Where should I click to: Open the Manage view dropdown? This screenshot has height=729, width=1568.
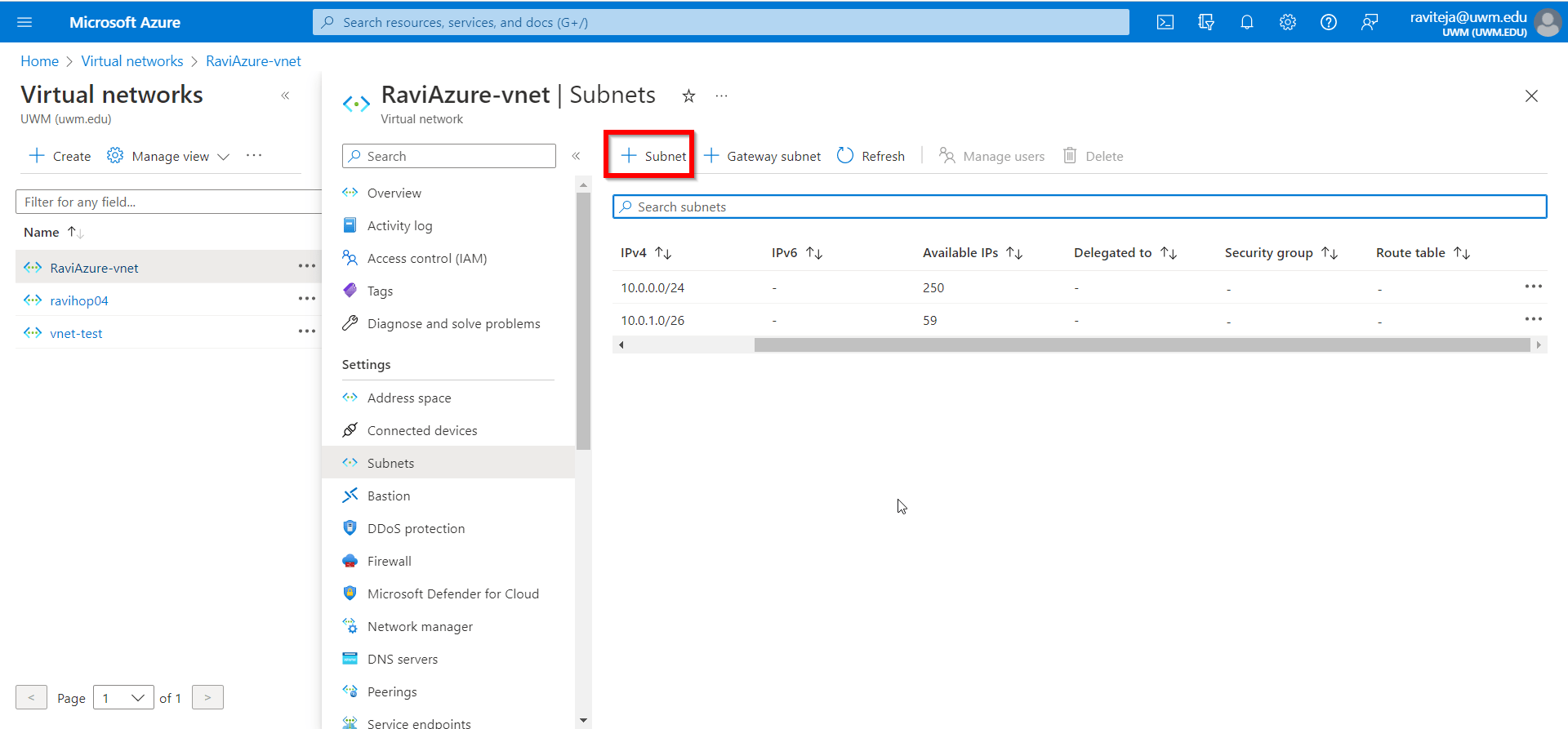[x=168, y=156]
